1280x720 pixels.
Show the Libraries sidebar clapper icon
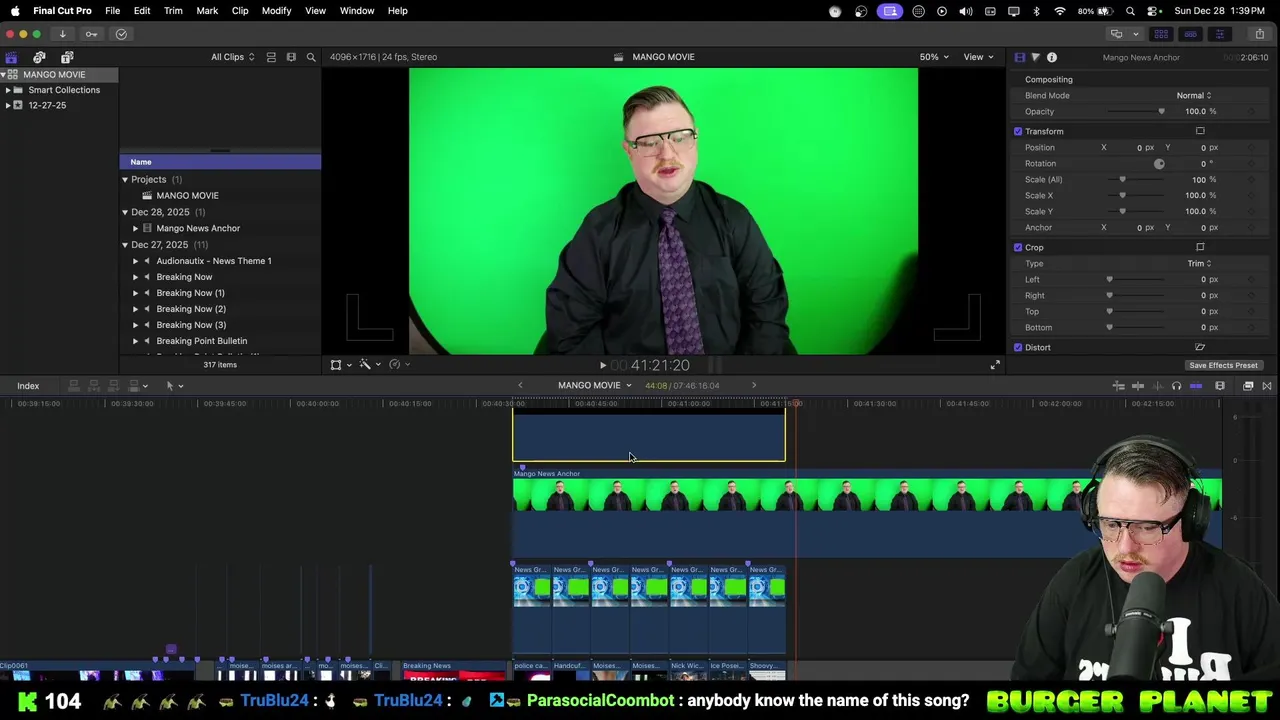point(11,57)
